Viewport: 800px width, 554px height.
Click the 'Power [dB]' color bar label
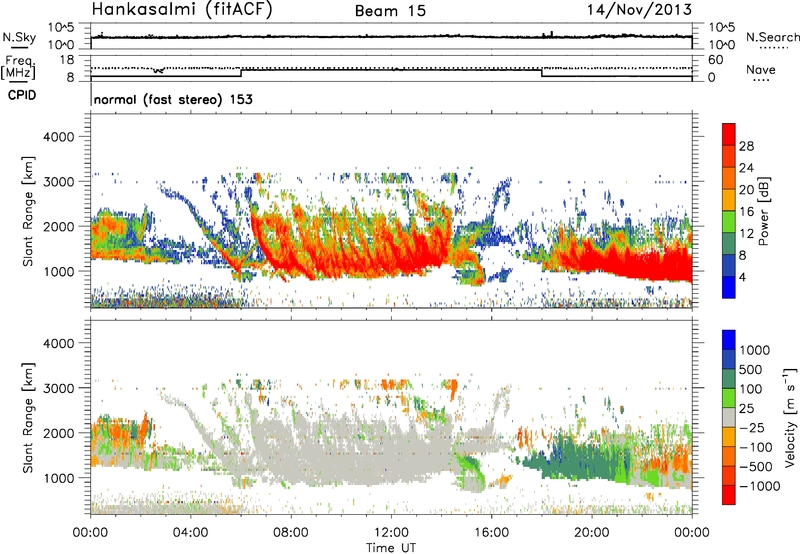(763, 211)
